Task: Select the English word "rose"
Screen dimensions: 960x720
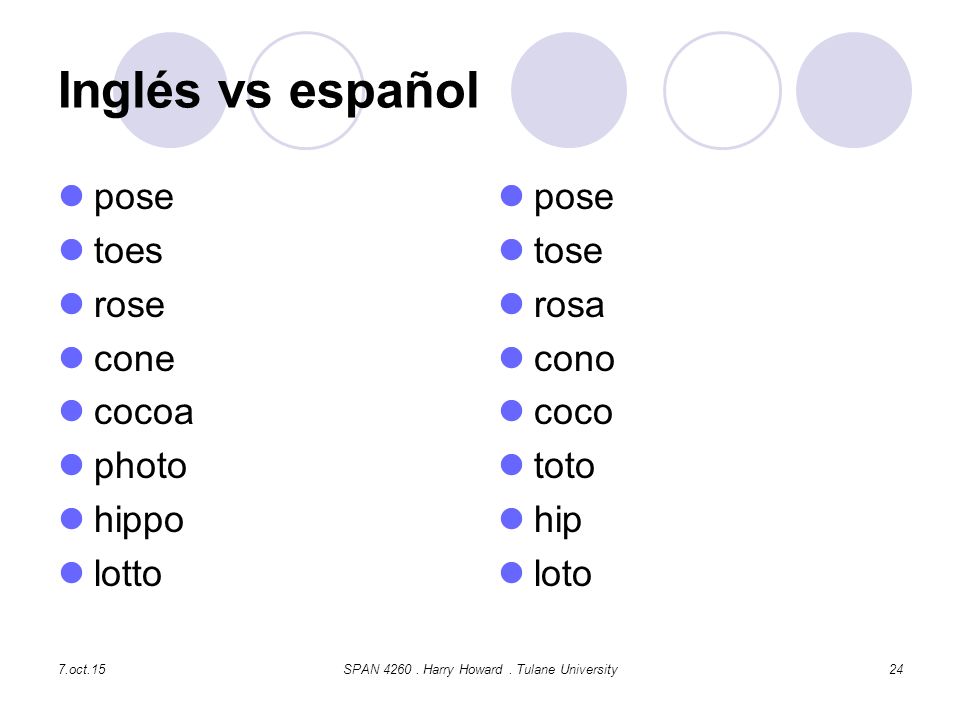Action: (129, 306)
